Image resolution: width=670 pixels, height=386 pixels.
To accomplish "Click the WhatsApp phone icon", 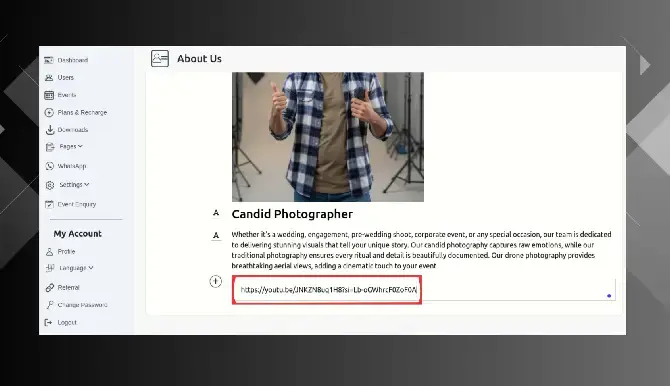I will pos(50,166).
